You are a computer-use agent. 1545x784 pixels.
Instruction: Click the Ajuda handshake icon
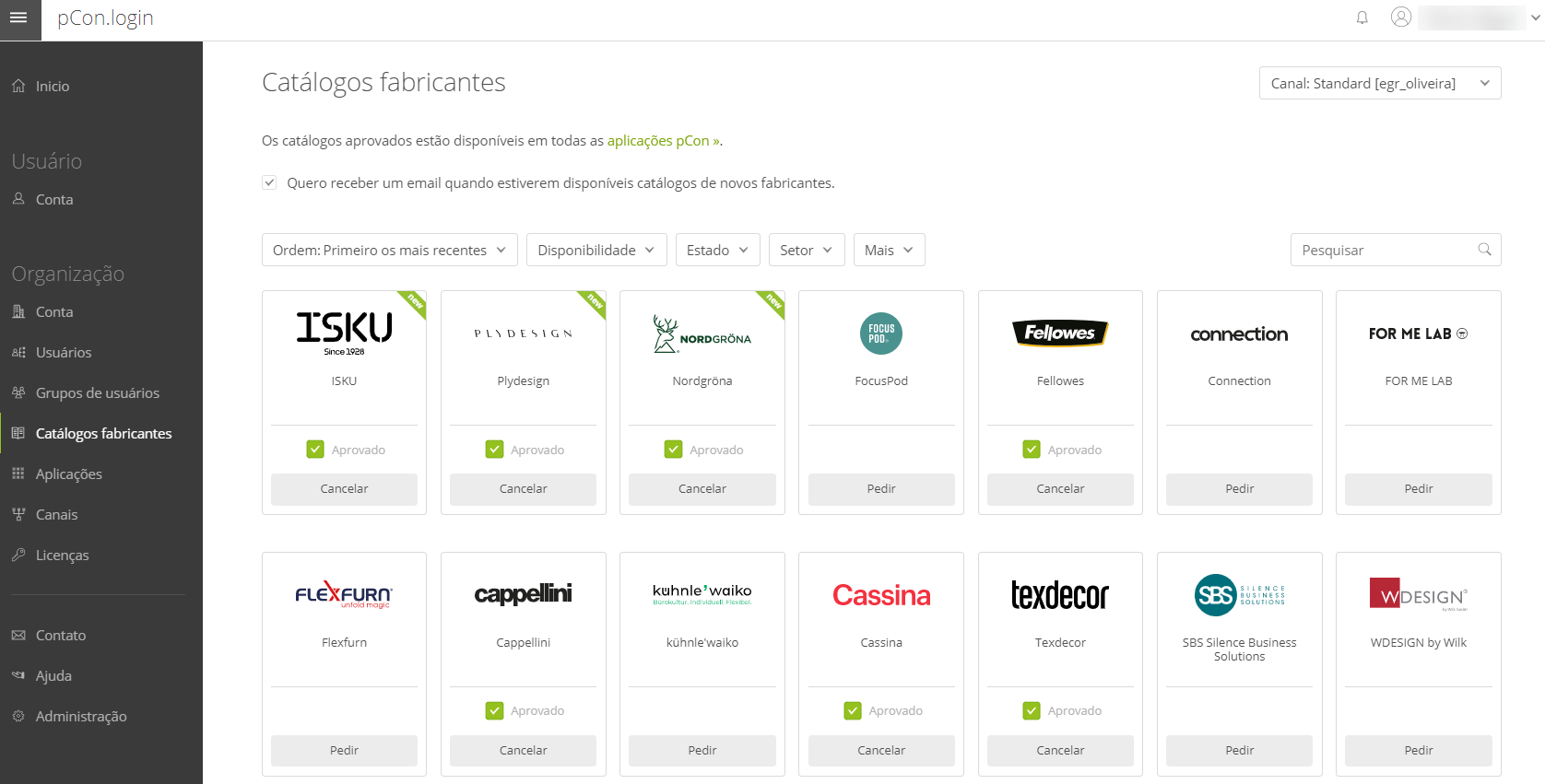click(18, 675)
